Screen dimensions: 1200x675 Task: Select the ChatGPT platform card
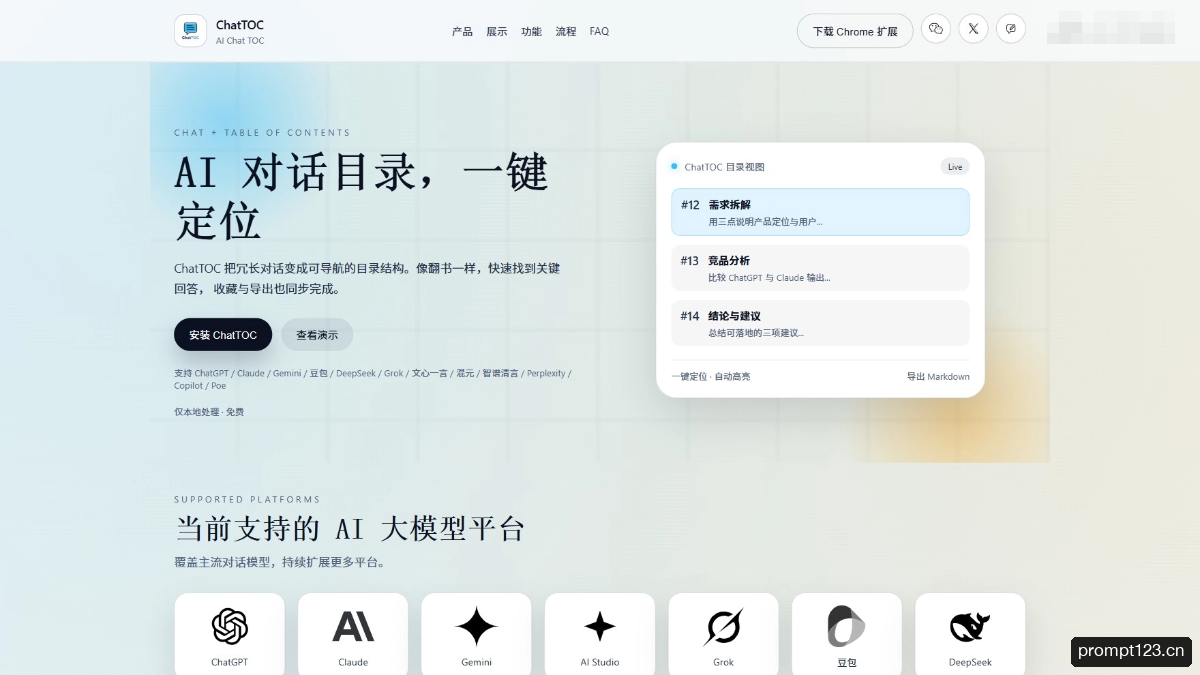(x=229, y=634)
